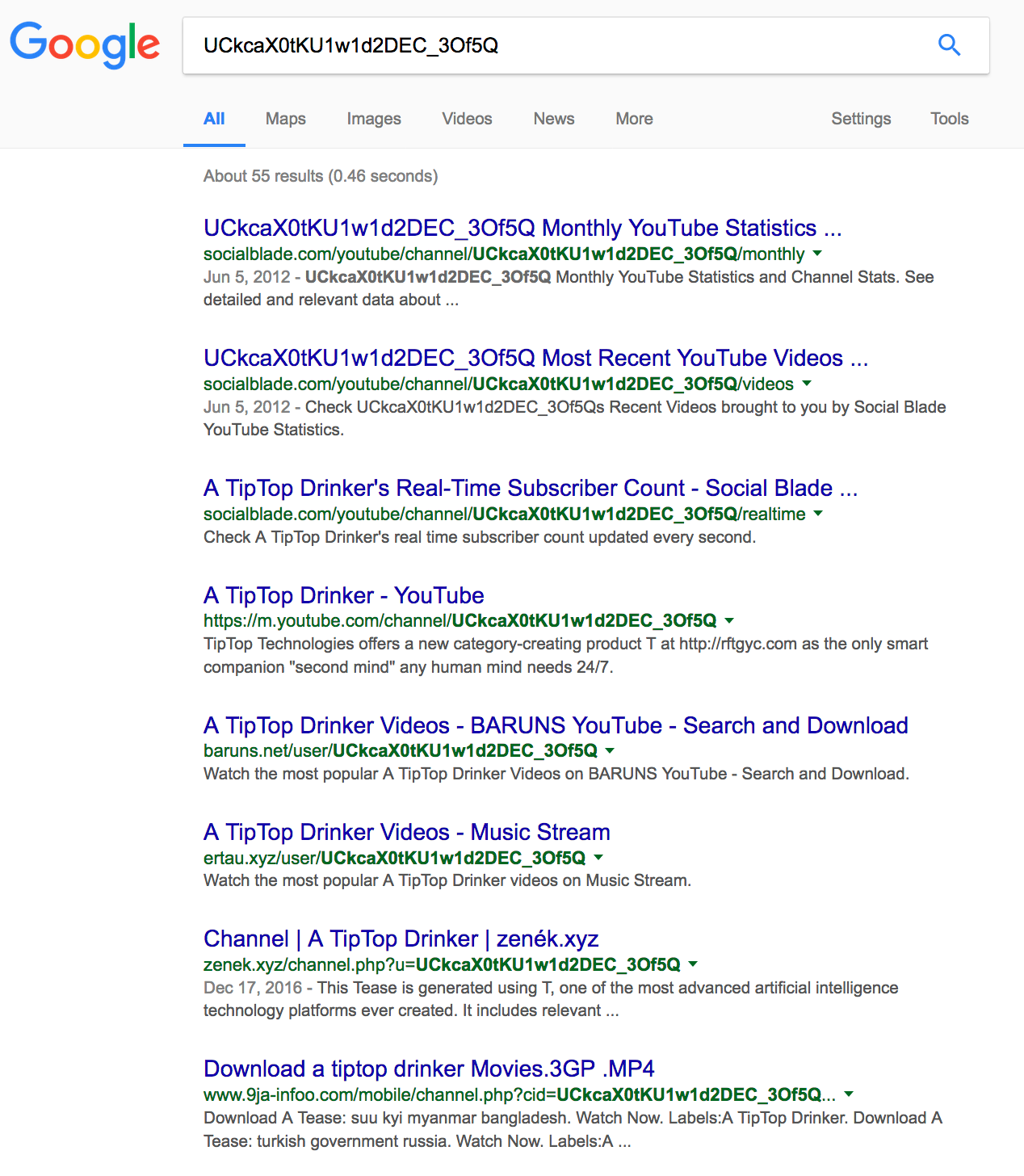This screenshot has width=1024, height=1176.
Task: Open A TipTop Drinker Videos - Music Stream result
Action: (407, 832)
